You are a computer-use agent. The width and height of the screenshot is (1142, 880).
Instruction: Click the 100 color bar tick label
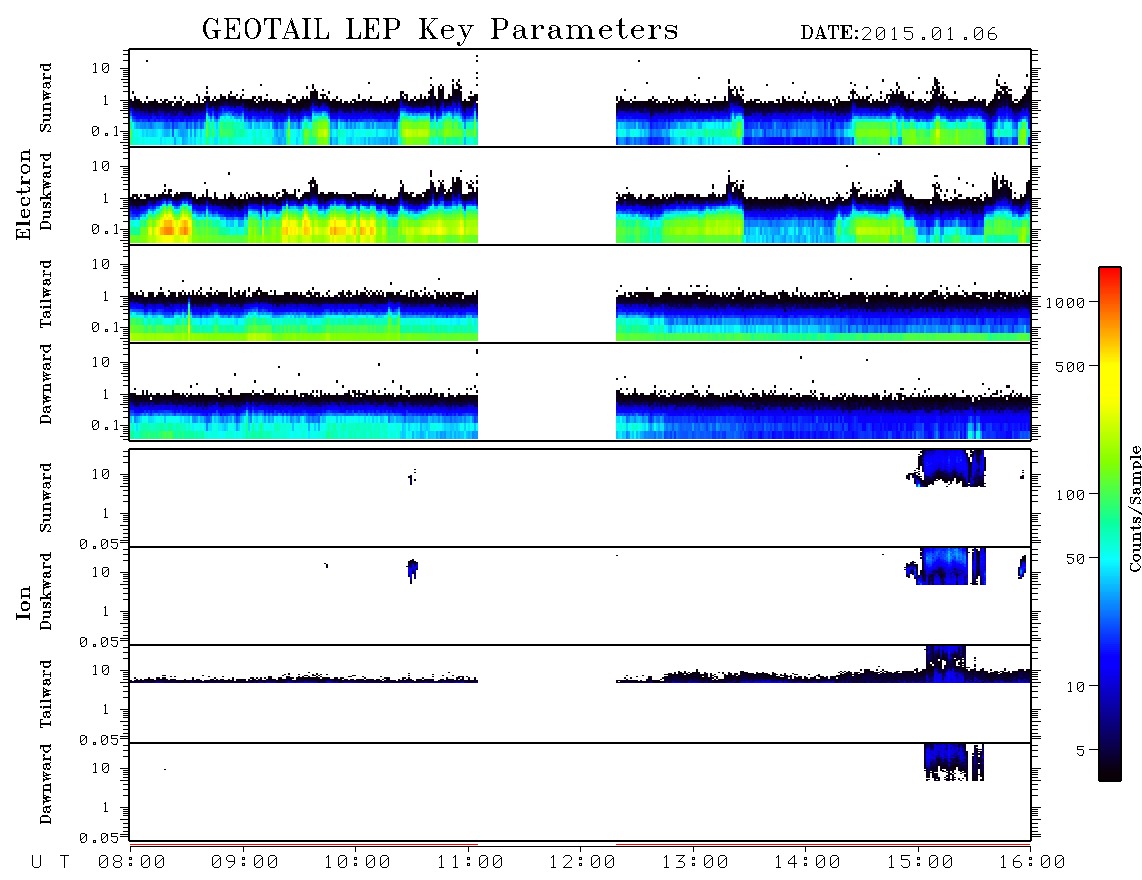pos(1071,495)
